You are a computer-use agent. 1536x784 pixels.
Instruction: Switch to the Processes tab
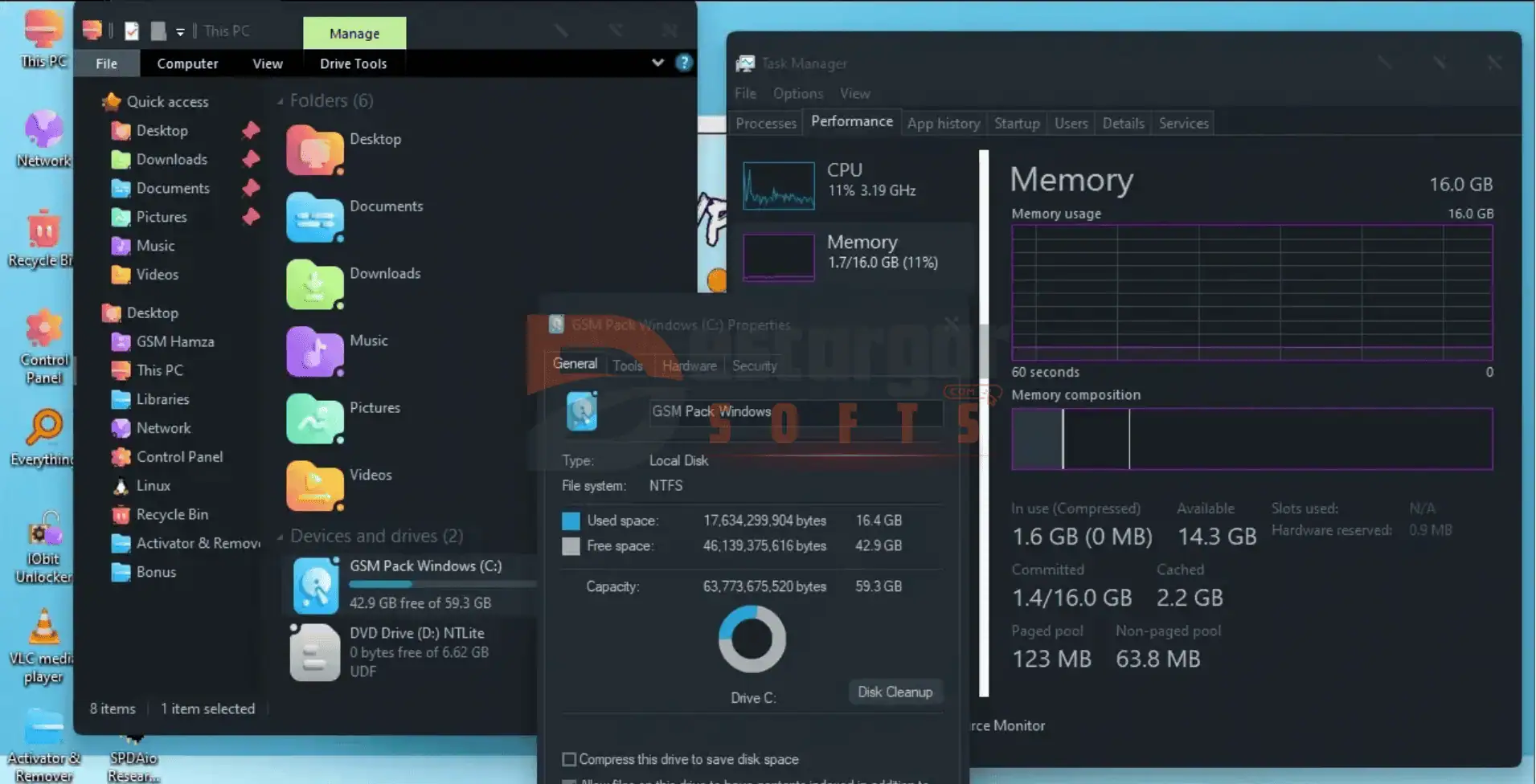[765, 123]
